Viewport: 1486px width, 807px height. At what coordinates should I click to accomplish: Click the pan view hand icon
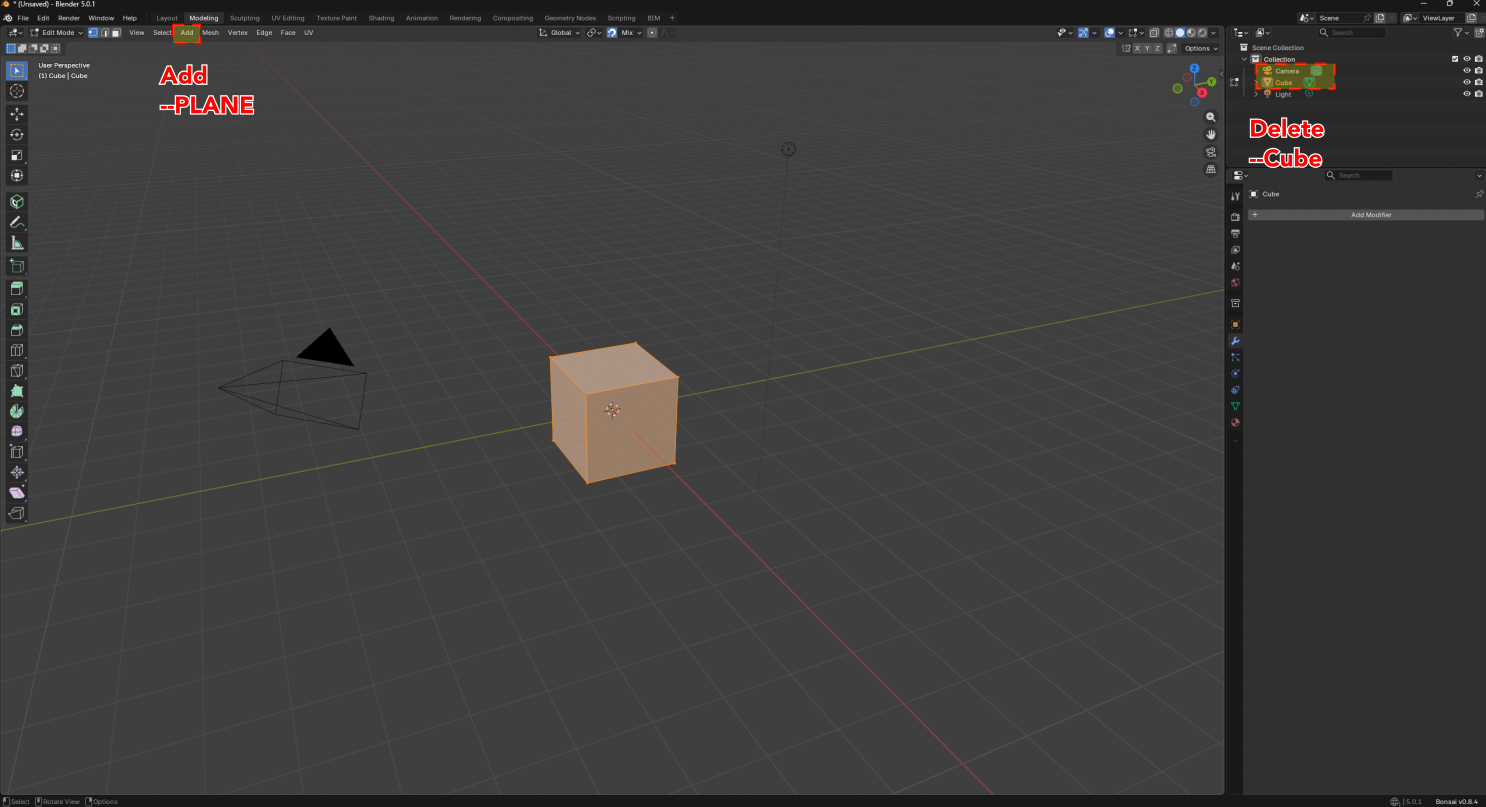[1211, 134]
